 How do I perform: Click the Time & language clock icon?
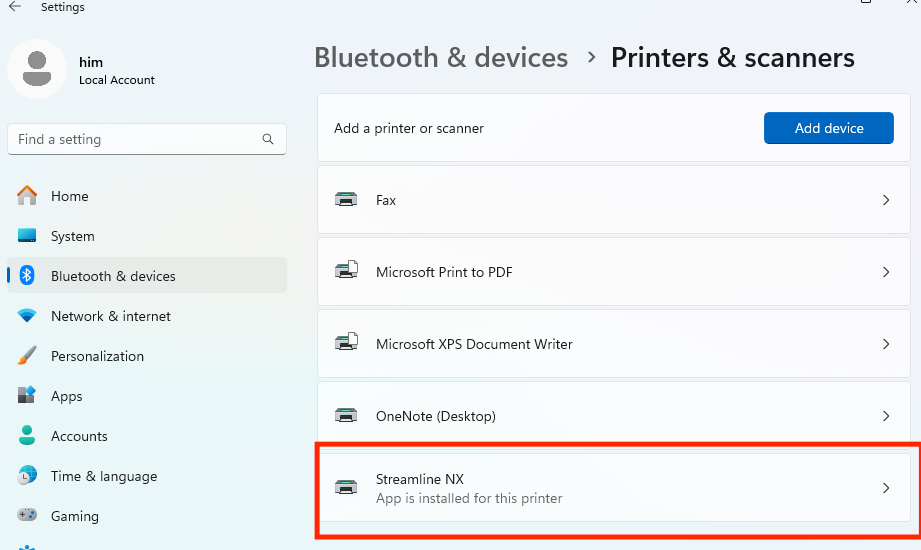[27, 476]
